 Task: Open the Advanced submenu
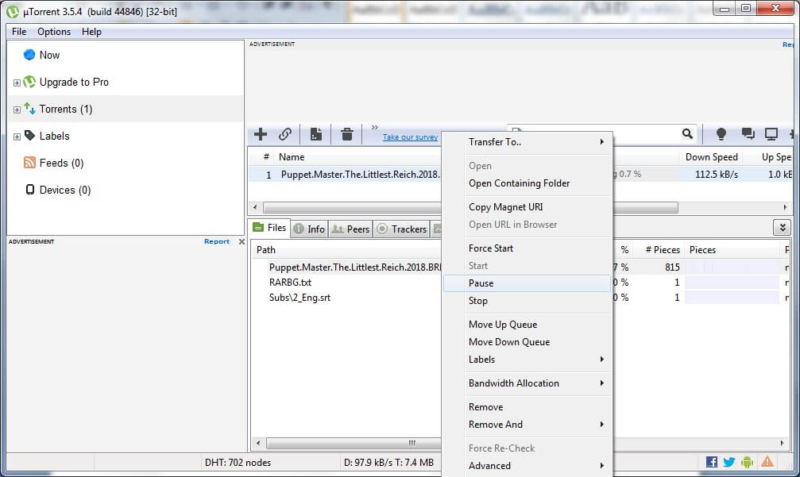(527, 466)
